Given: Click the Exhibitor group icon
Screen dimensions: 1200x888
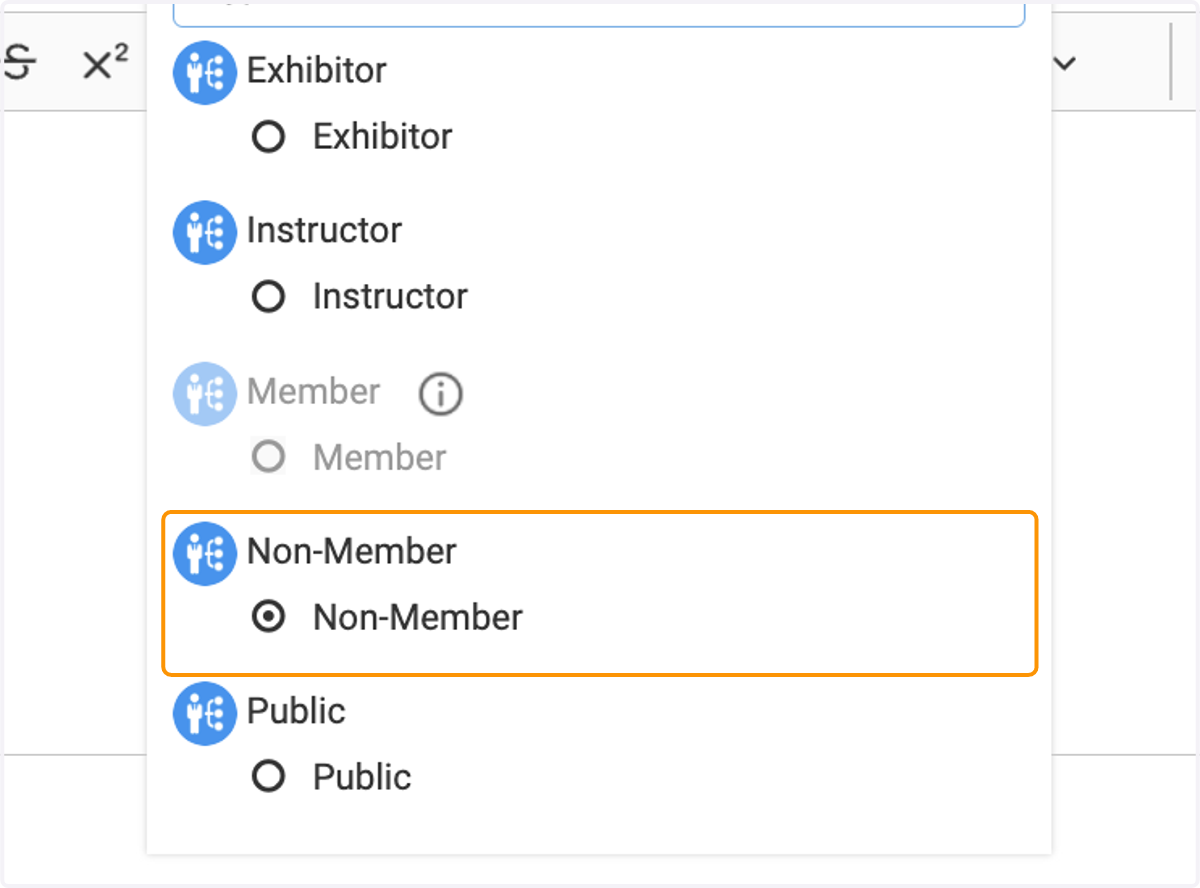Looking at the screenshot, I should click(x=205, y=72).
